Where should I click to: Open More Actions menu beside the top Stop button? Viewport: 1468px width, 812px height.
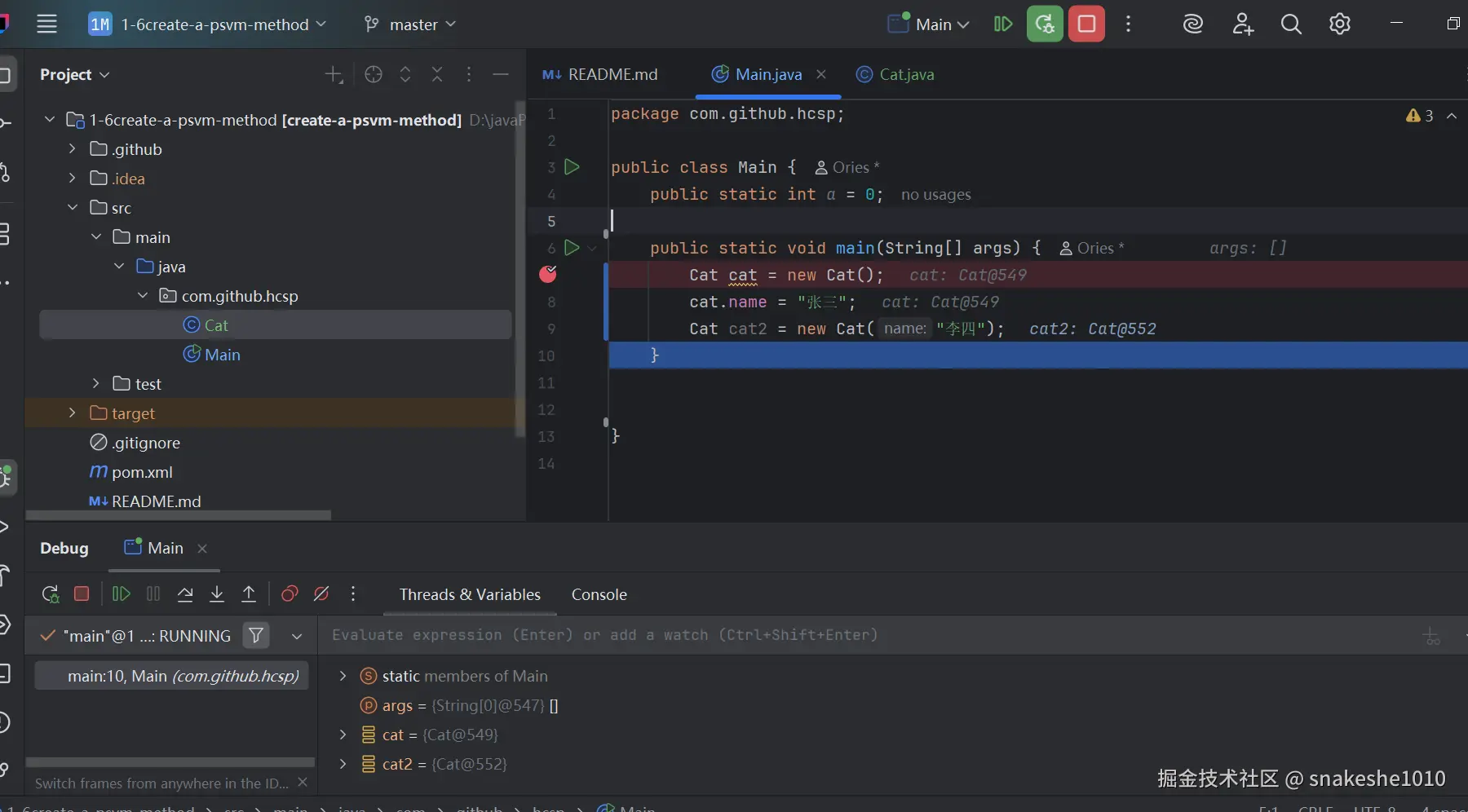pos(1129,24)
